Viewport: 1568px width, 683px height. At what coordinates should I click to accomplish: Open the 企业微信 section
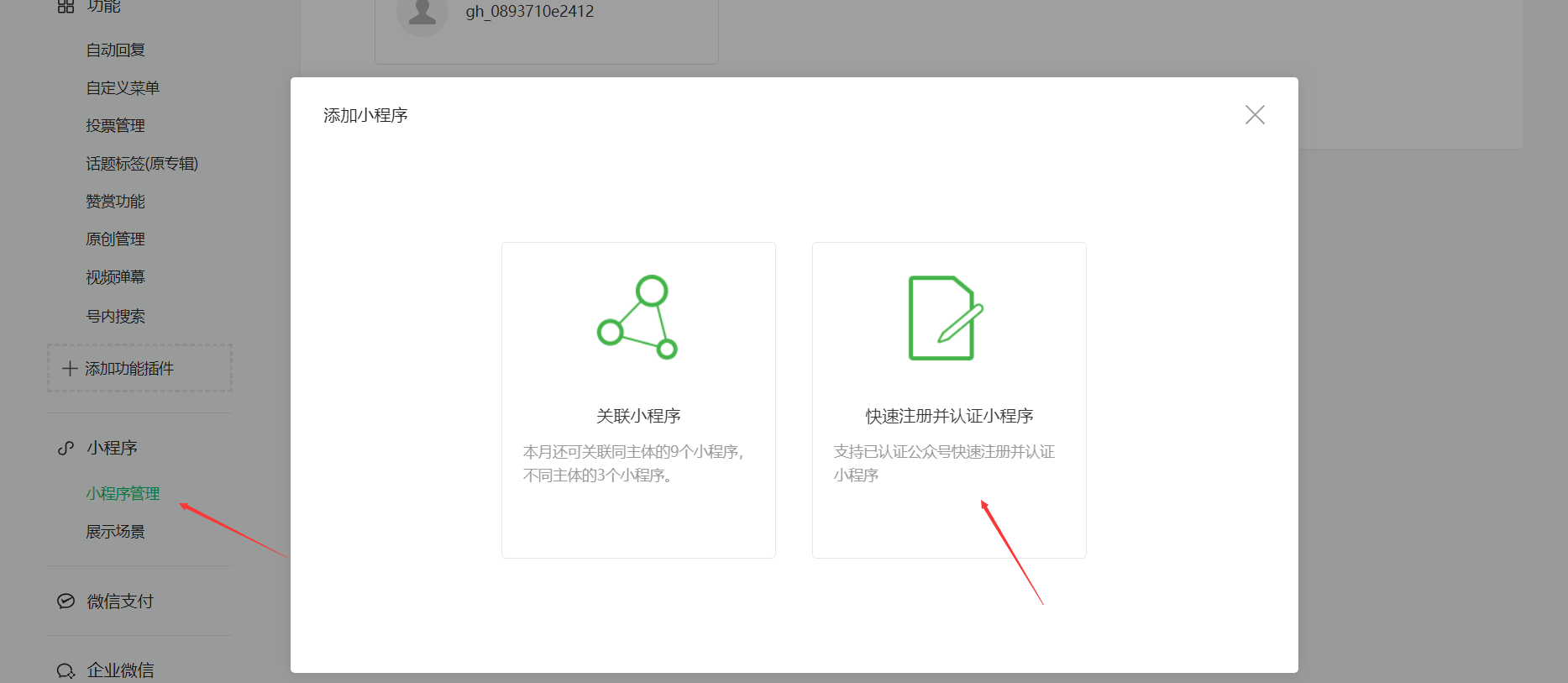(x=120, y=670)
